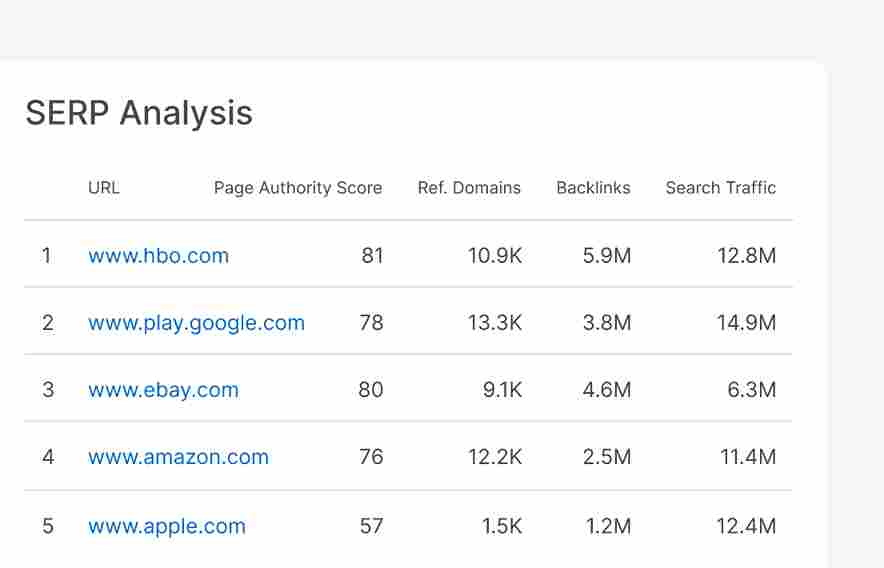Click the 12.2K ref domains for amazon

coord(495,457)
